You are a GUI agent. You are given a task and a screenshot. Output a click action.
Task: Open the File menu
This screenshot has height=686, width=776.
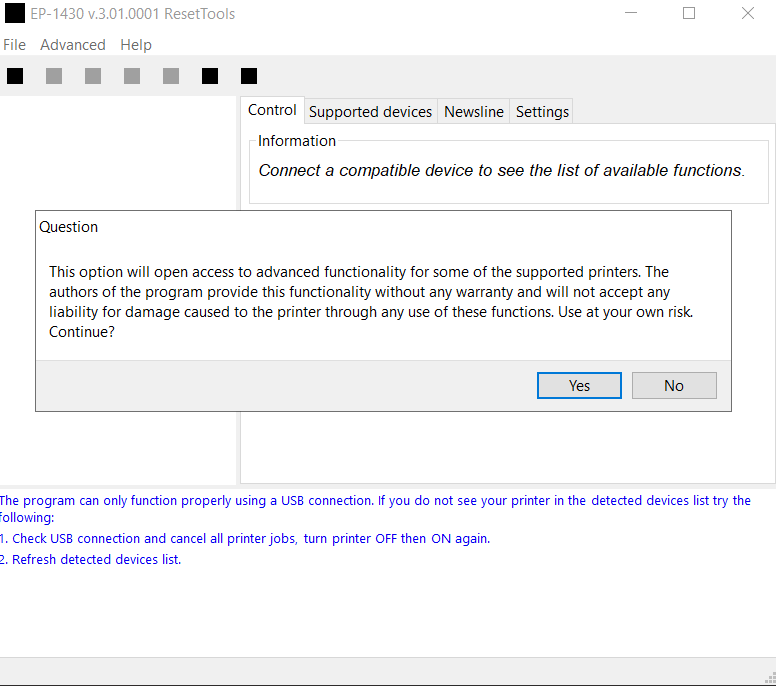[15, 45]
